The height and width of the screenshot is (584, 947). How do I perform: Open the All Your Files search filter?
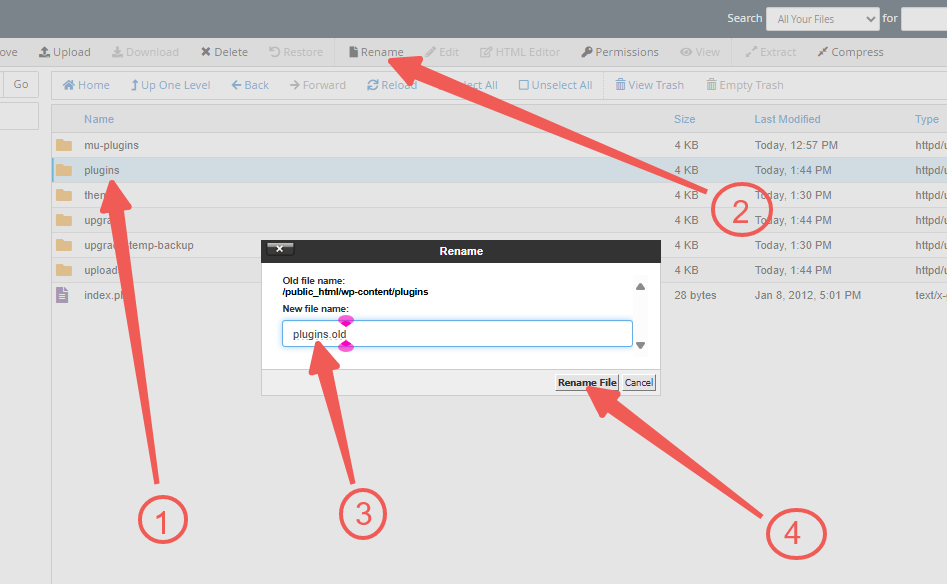(822, 18)
